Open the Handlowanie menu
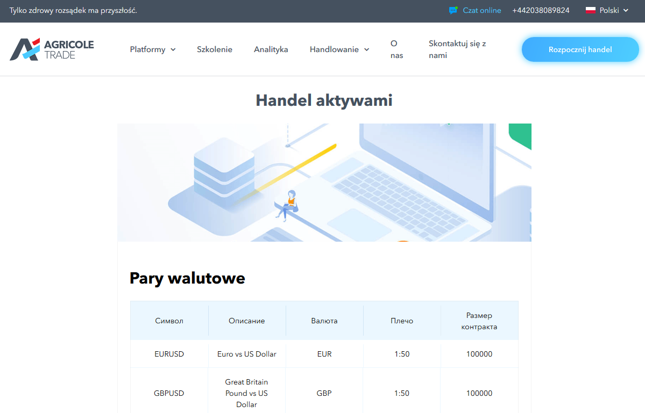The height and width of the screenshot is (413, 645). (x=339, y=49)
